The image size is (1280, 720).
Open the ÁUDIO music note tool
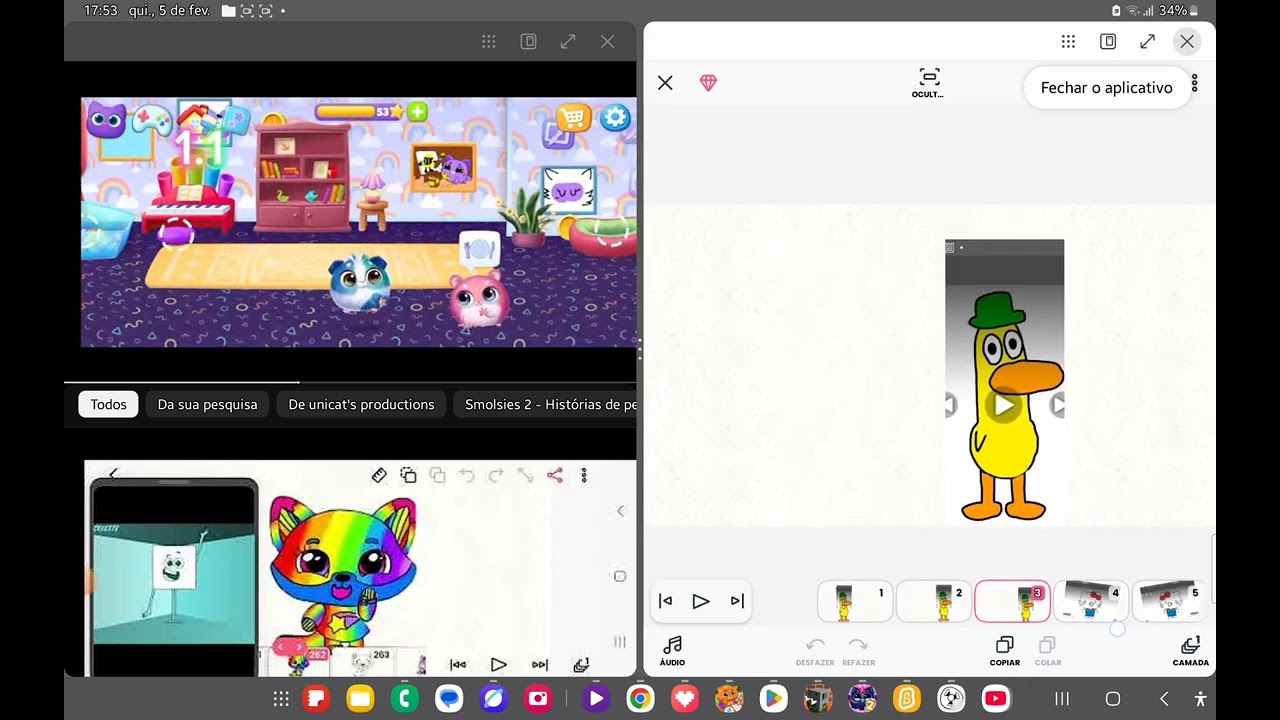tap(673, 651)
